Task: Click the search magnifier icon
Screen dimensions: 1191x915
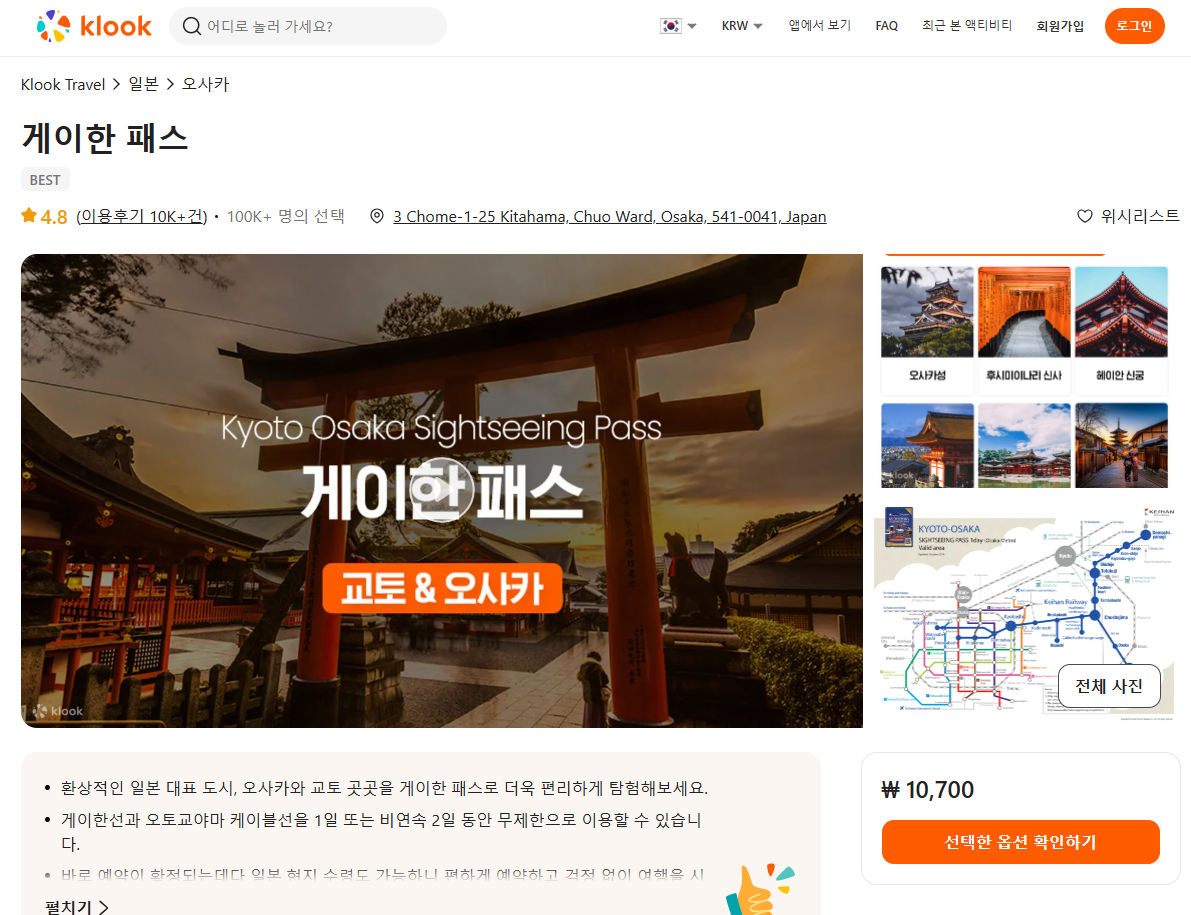Action: click(x=192, y=26)
